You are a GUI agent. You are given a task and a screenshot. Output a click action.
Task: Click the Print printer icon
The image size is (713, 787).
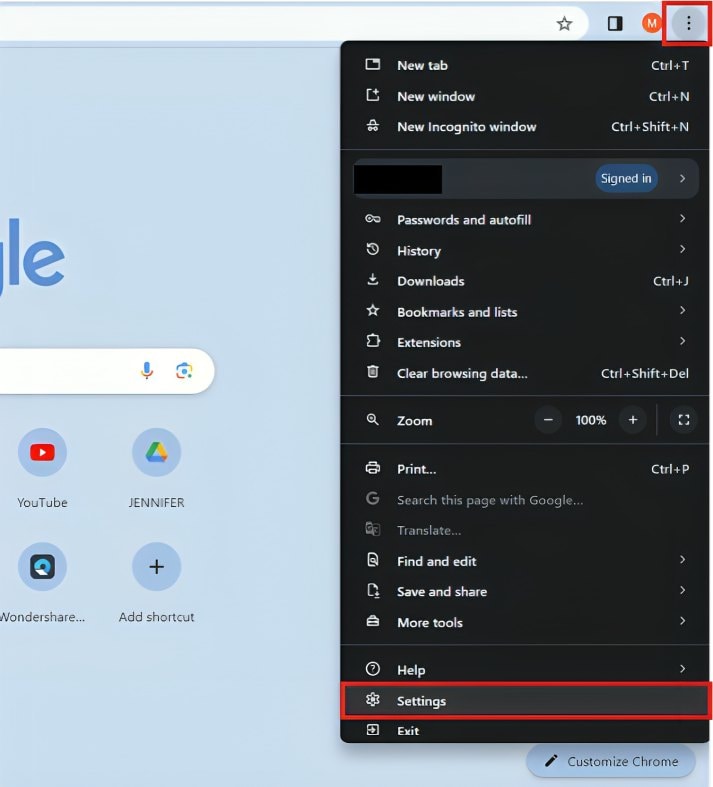373,468
